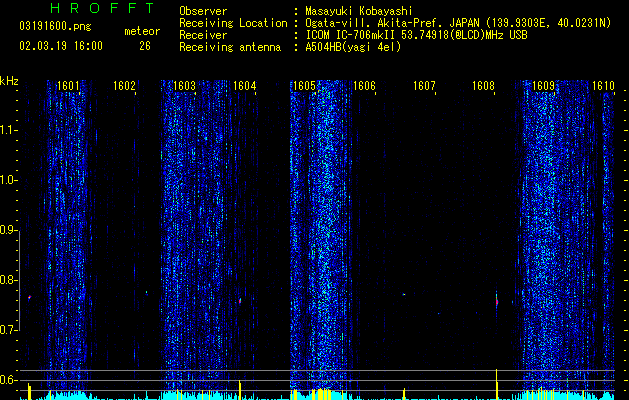Click the 'meteor' count label
The height and width of the screenshot is (400, 629).
pyautogui.click(x=142, y=31)
